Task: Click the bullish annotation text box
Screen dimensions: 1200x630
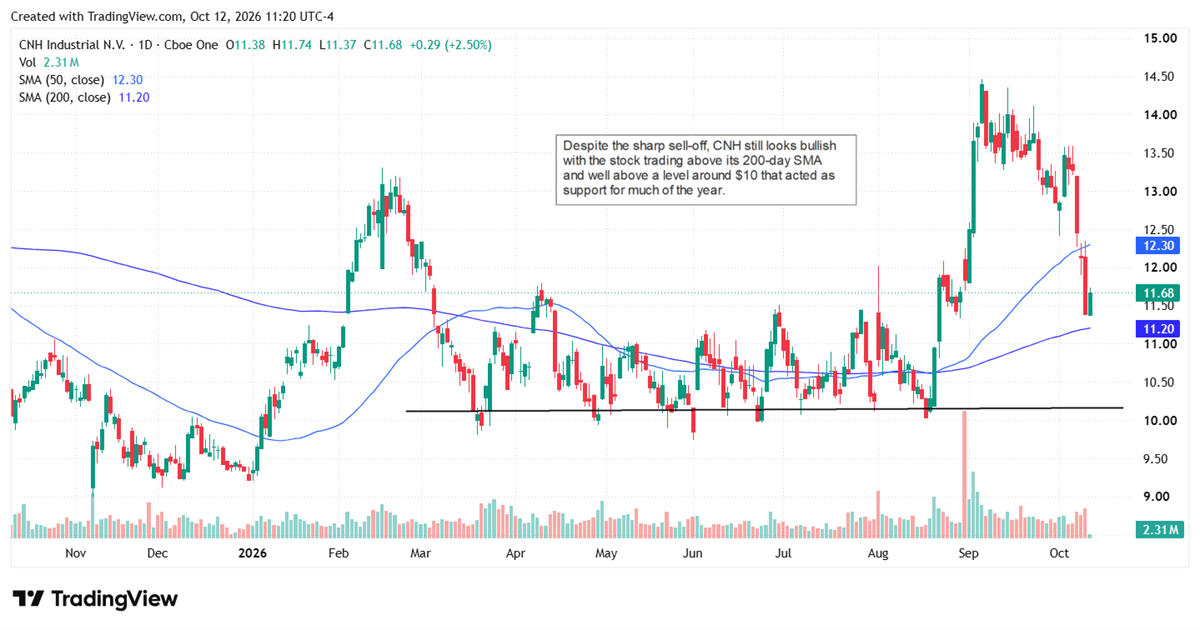Action: 706,169
